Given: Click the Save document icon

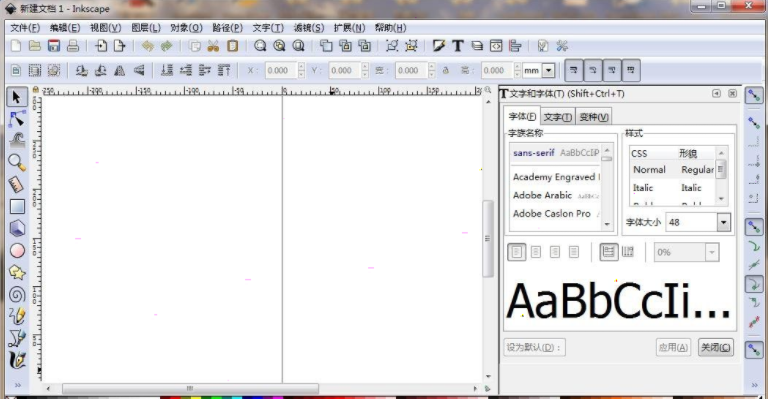Looking at the screenshot, I should 54,46.
